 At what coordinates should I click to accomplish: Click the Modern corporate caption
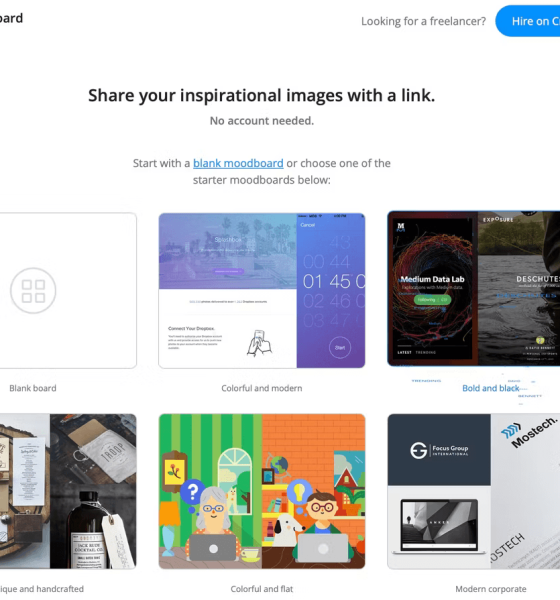(x=491, y=589)
